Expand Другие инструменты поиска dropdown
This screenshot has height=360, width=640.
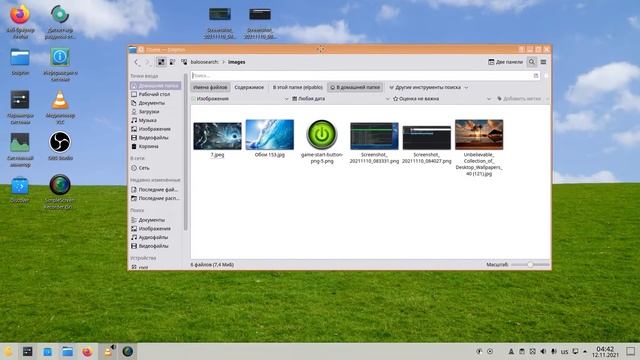tap(429, 87)
